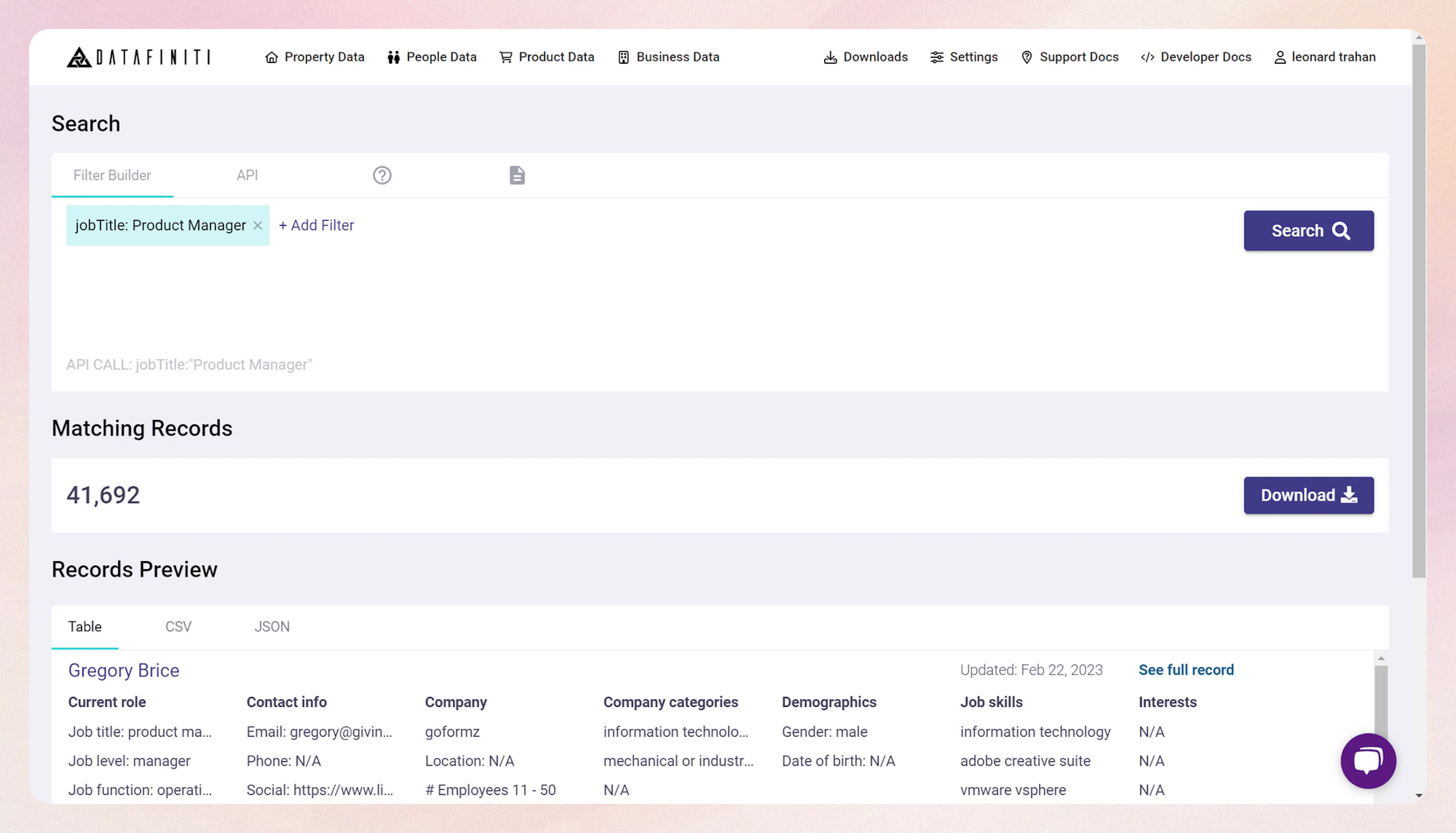Switch to the API tab
The height and width of the screenshot is (833, 1456).
coord(247,175)
